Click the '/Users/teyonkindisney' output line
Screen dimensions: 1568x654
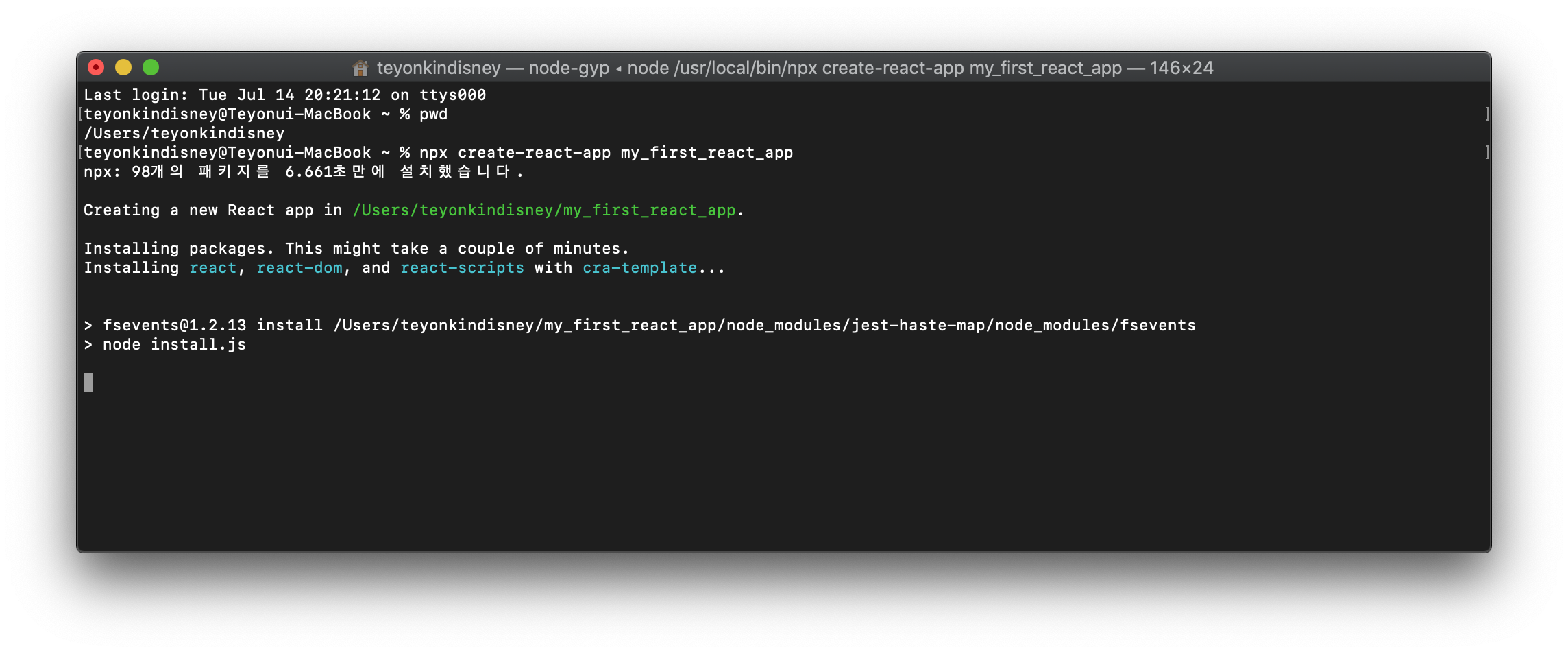pos(184,134)
